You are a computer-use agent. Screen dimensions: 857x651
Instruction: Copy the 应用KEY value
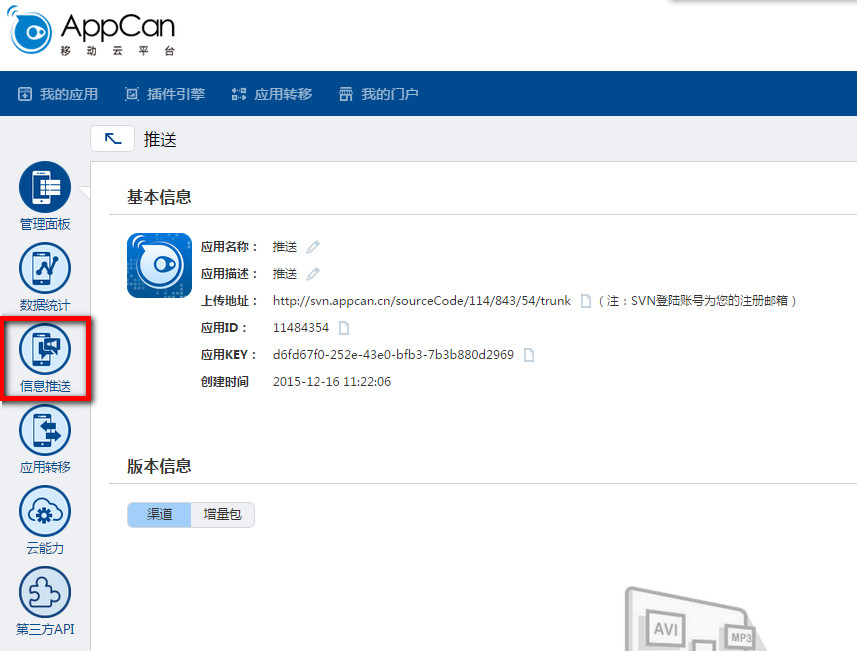click(529, 355)
